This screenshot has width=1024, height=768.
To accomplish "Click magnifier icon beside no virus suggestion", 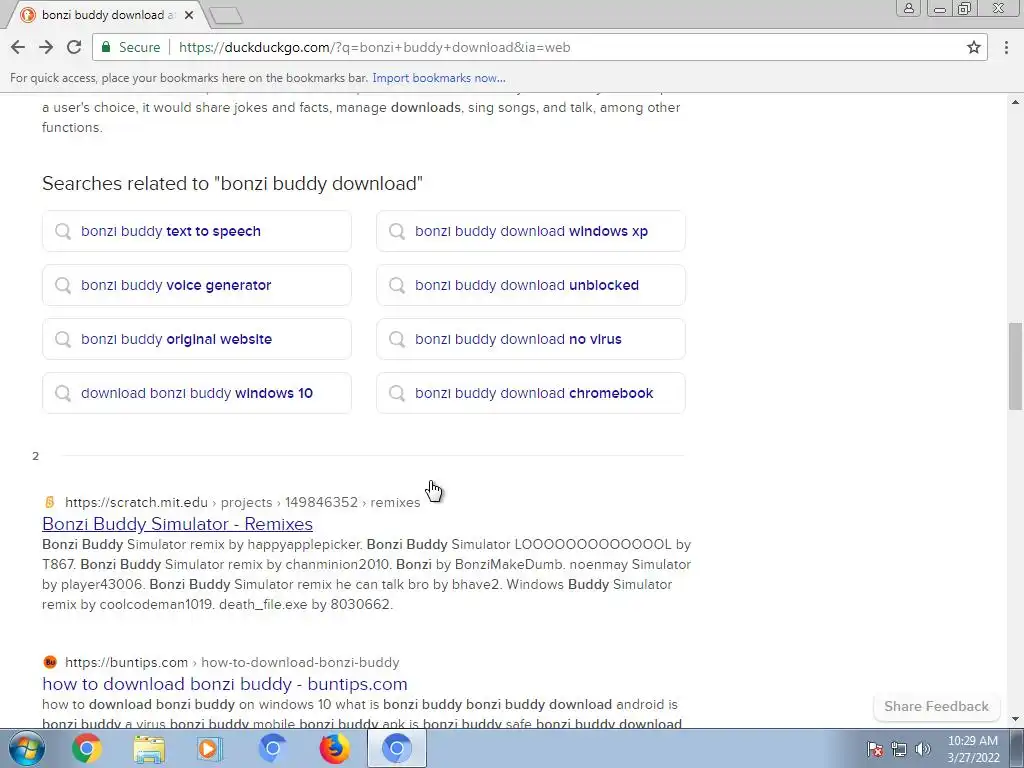I will click(x=397, y=339).
